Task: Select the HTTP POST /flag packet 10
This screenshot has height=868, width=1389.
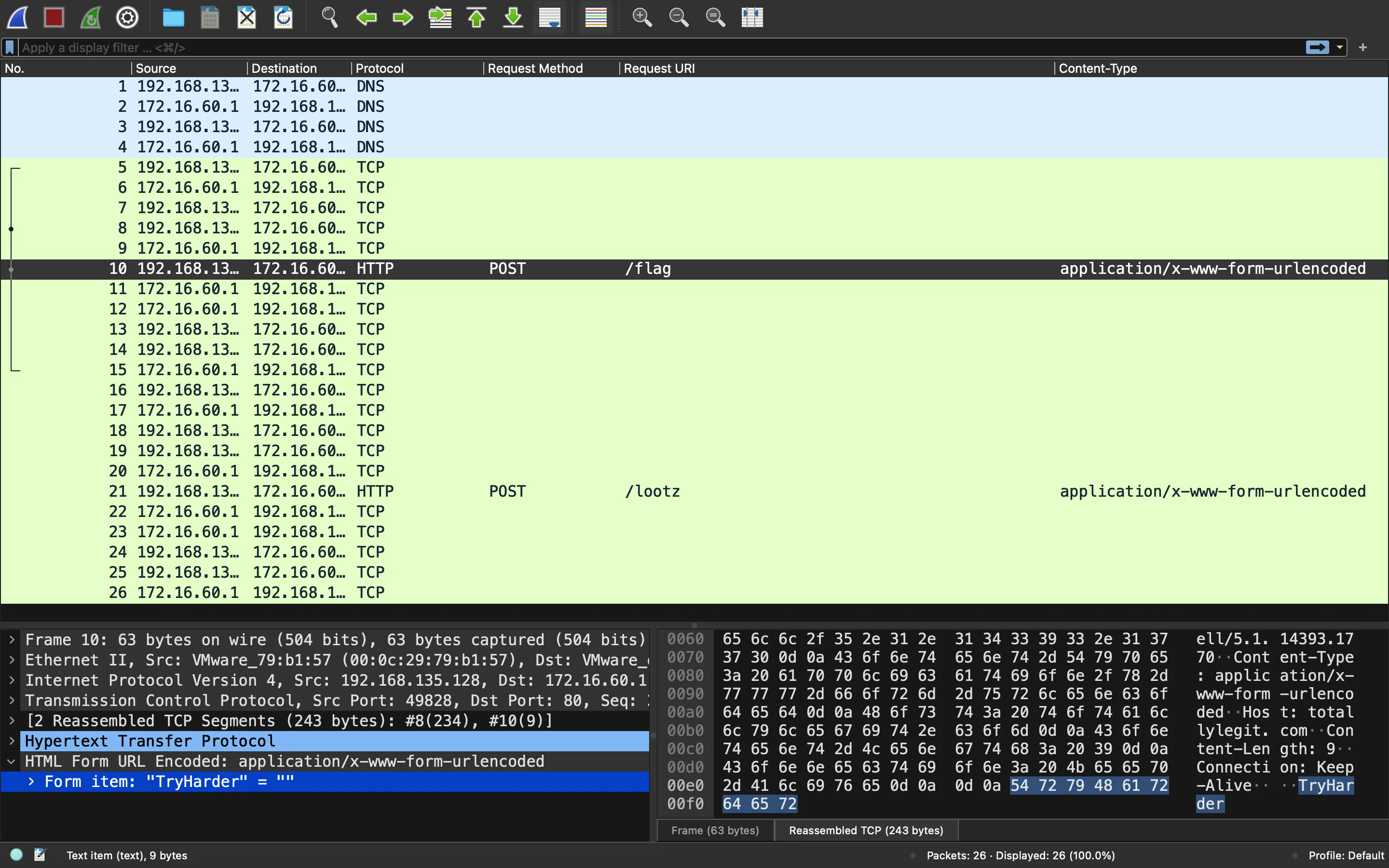Action: point(694,269)
